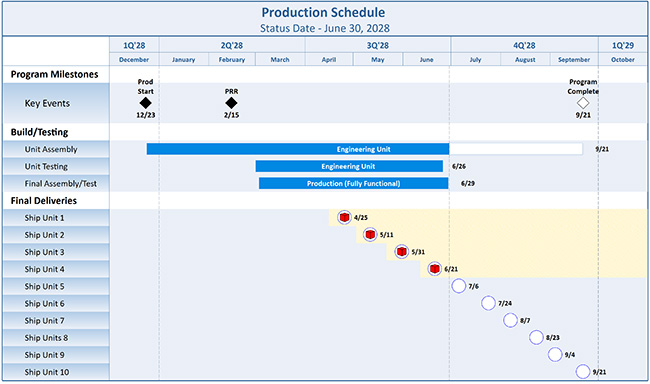Screen dimensions: 650x384
Task: Click the March month header
Action: (x=280, y=60)
